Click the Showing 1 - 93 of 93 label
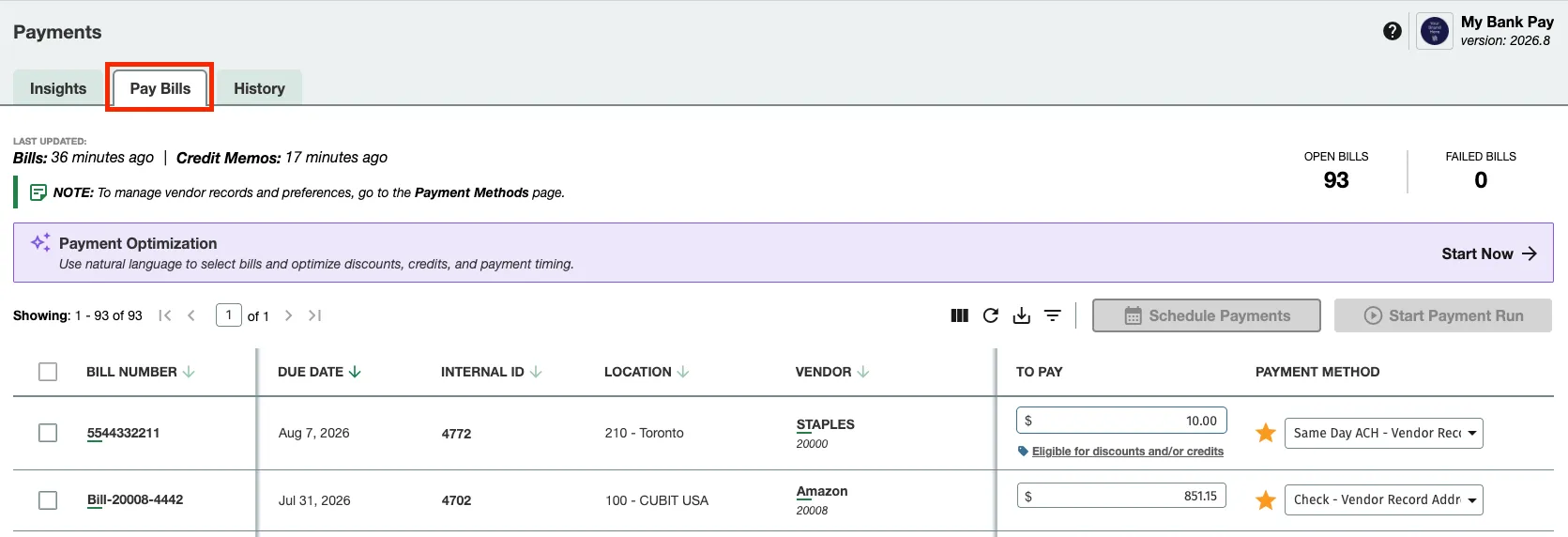Viewport: 1568px width, 537px height. click(x=78, y=315)
